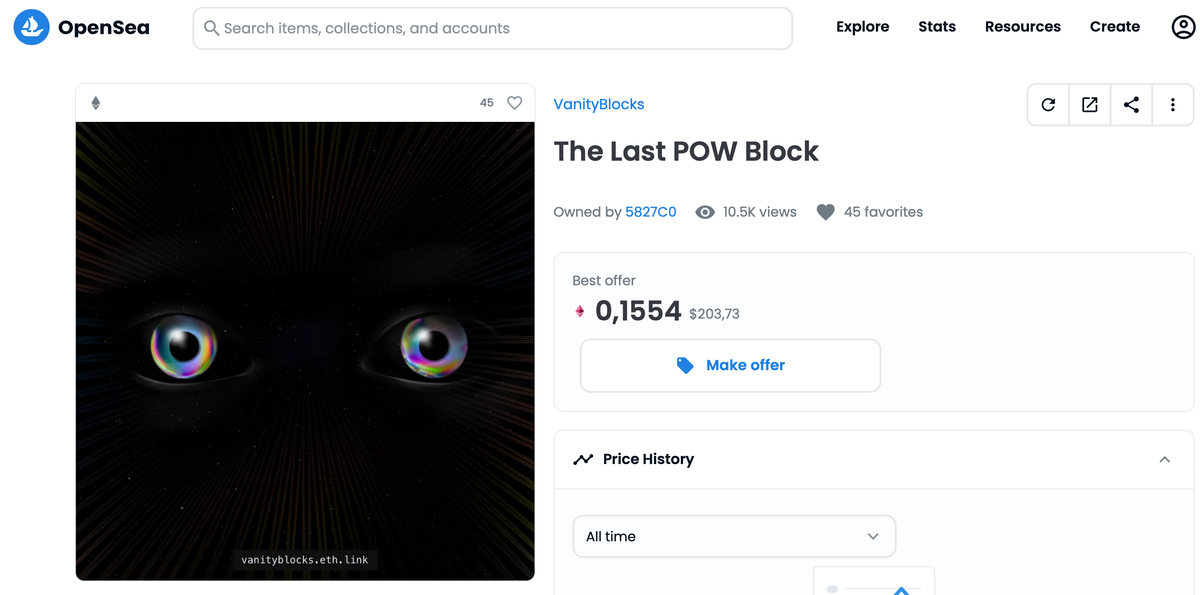1200x595 pixels.
Task: Open owner 5827C0 profile link
Action: click(x=651, y=212)
